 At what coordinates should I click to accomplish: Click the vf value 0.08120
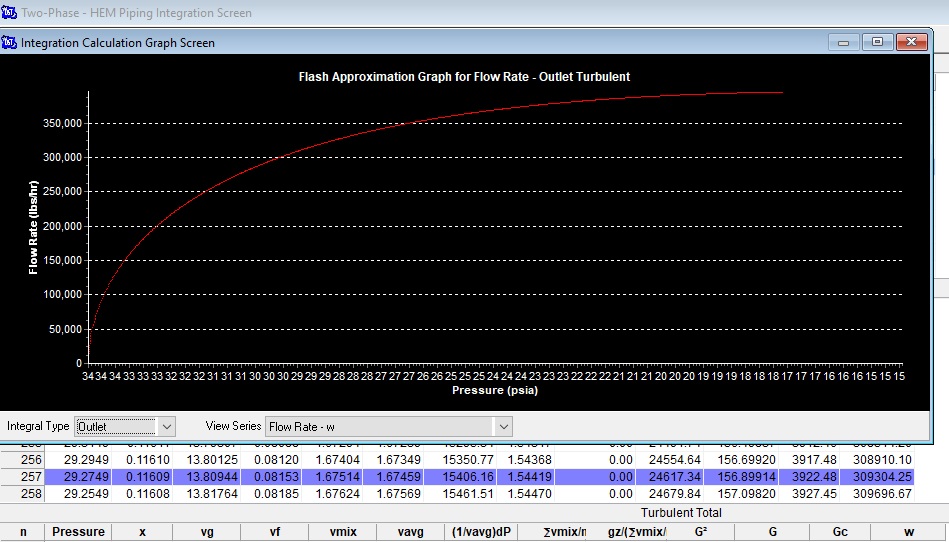pos(277,460)
